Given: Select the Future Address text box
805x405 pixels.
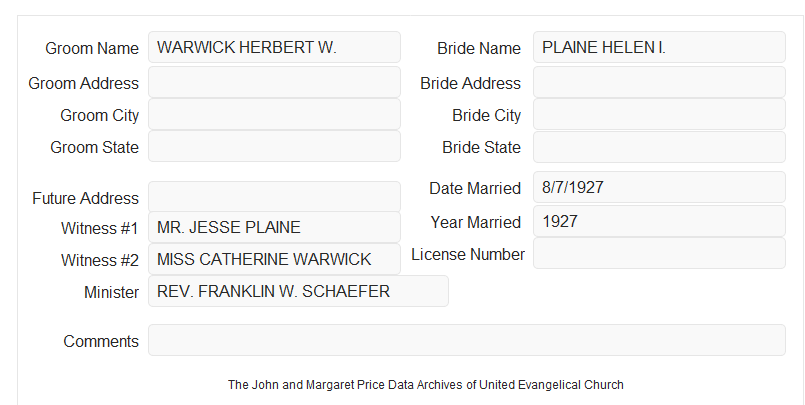Looking at the screenshot, I should 274,197.
